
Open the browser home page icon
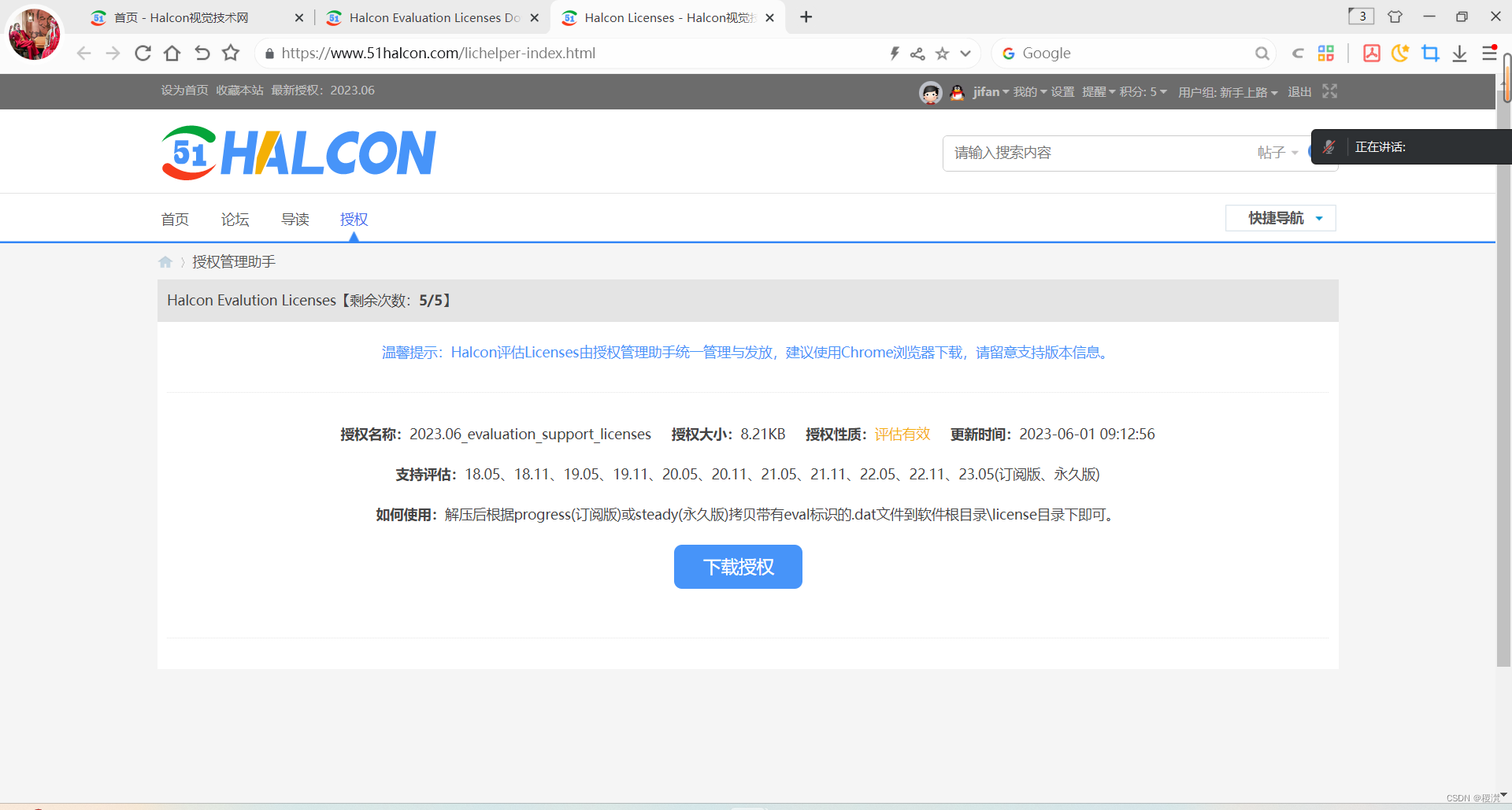pyautogui.click(x=172, y=54)
